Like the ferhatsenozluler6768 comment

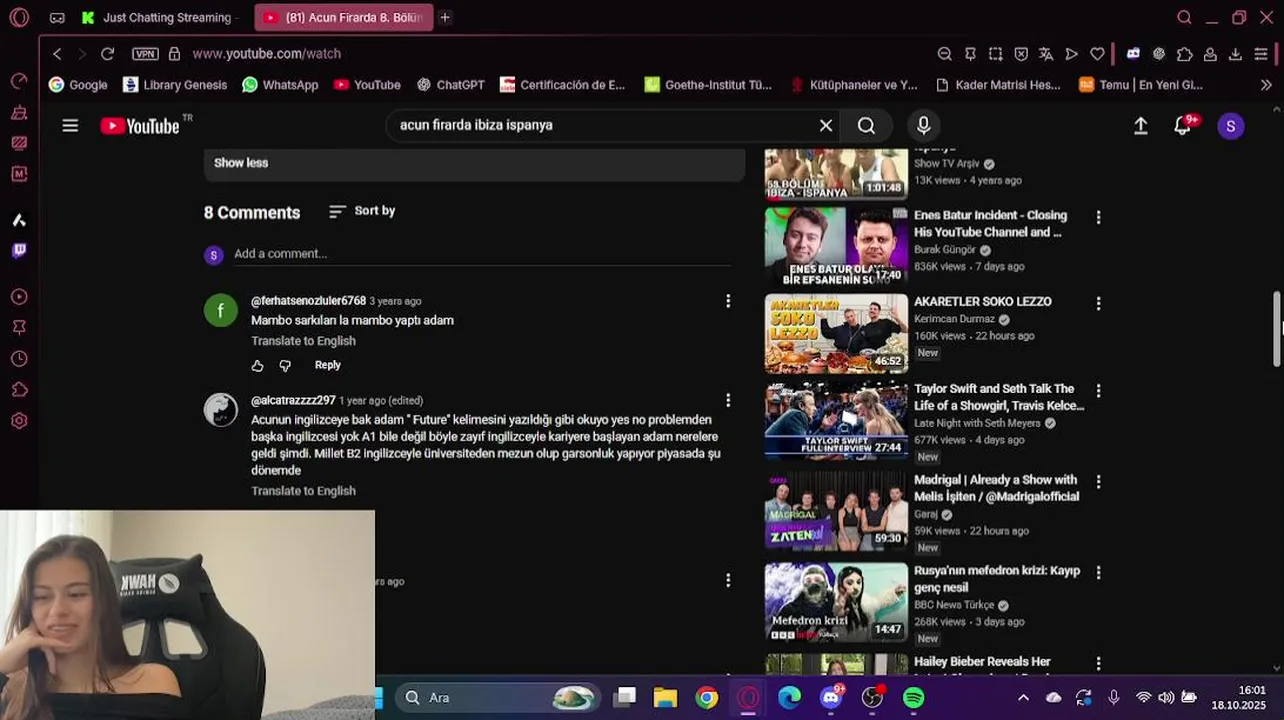(x=257, y=366)
